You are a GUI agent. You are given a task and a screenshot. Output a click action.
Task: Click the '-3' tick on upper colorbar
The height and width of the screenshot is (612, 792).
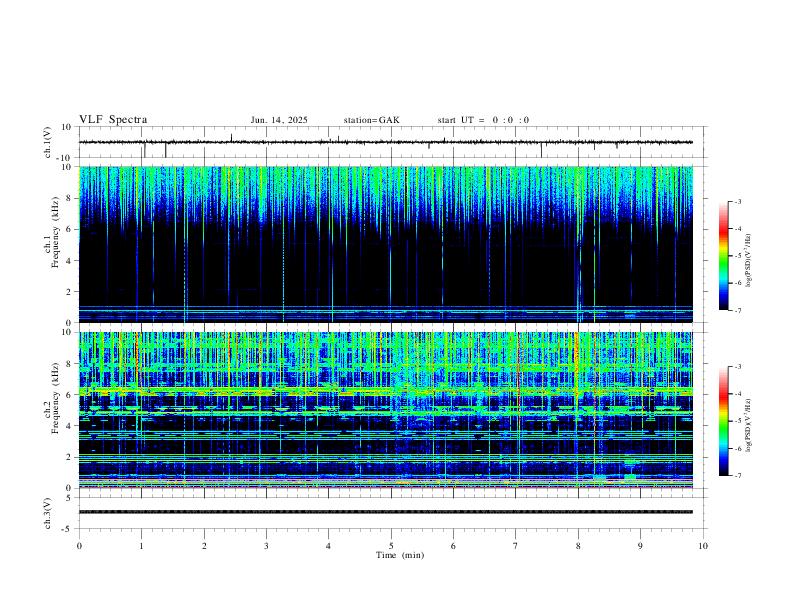pyautogui.click(x=737, y=201)
